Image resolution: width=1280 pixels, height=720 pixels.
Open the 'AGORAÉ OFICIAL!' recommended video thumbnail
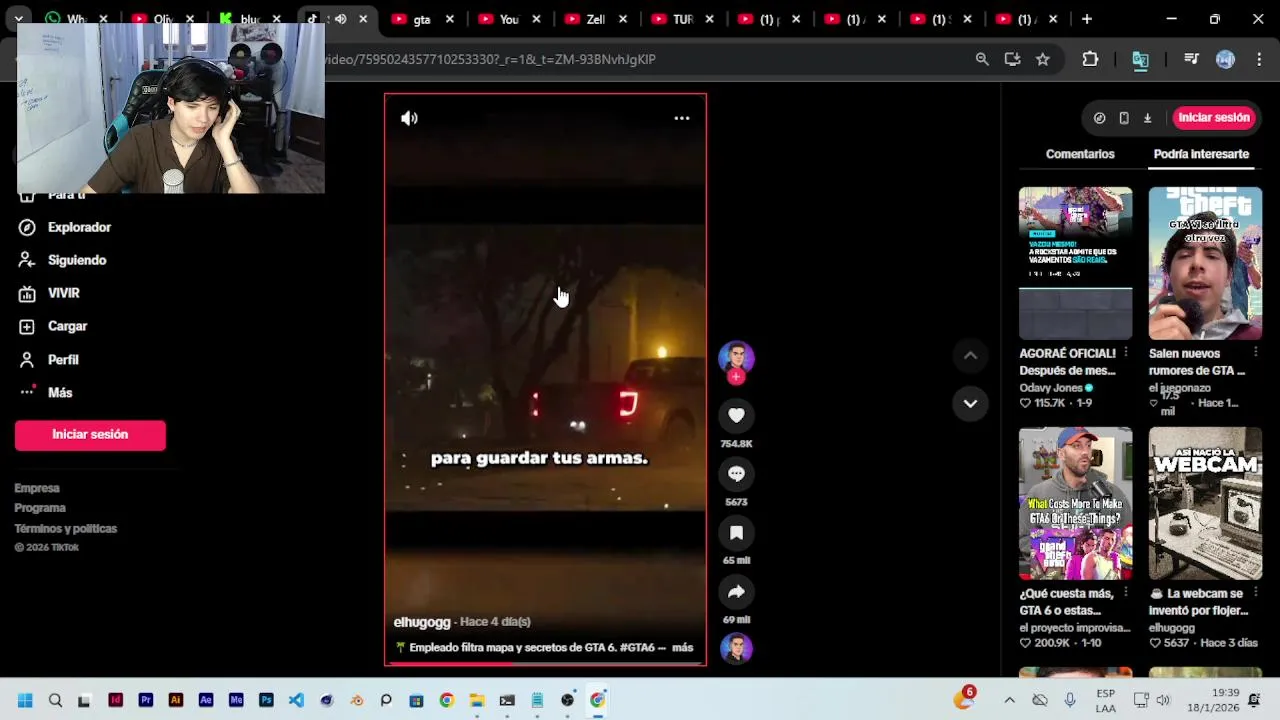point(1076,263)
